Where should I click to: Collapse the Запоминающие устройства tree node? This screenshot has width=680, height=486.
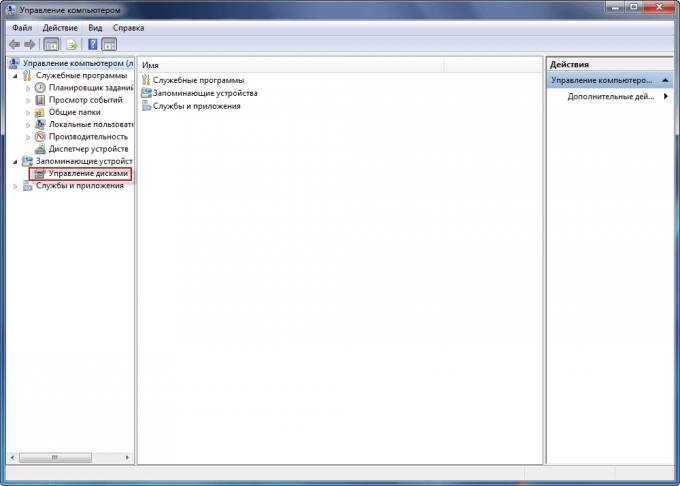(15, 161)
